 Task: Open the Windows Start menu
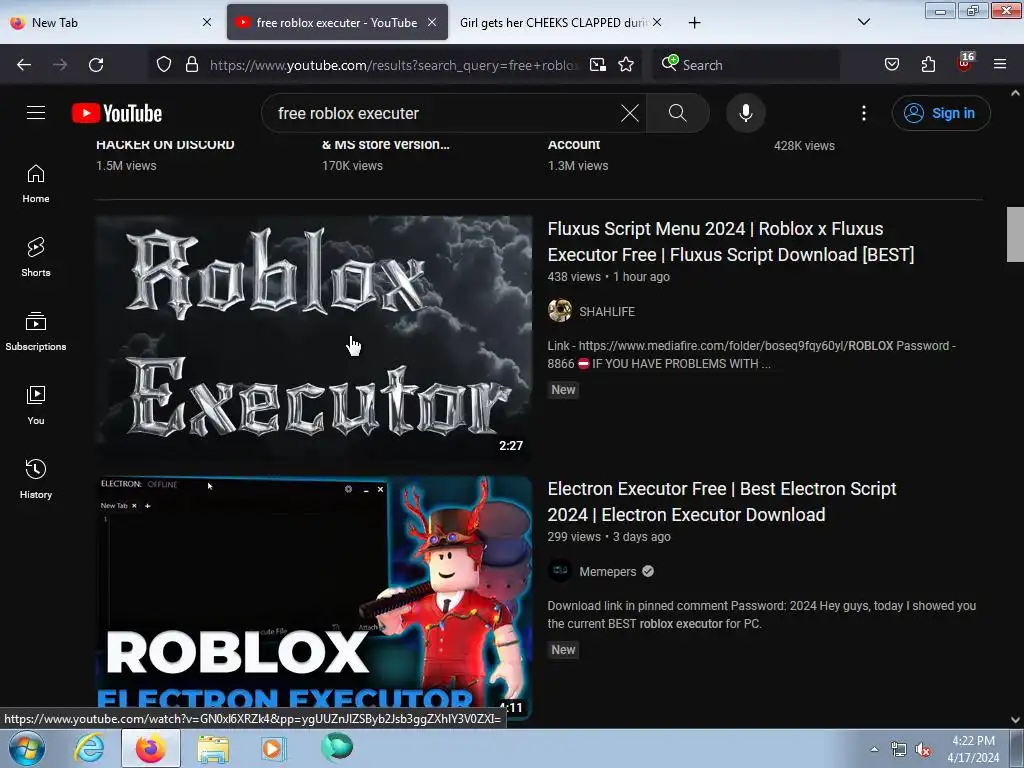tap(27, 748)
